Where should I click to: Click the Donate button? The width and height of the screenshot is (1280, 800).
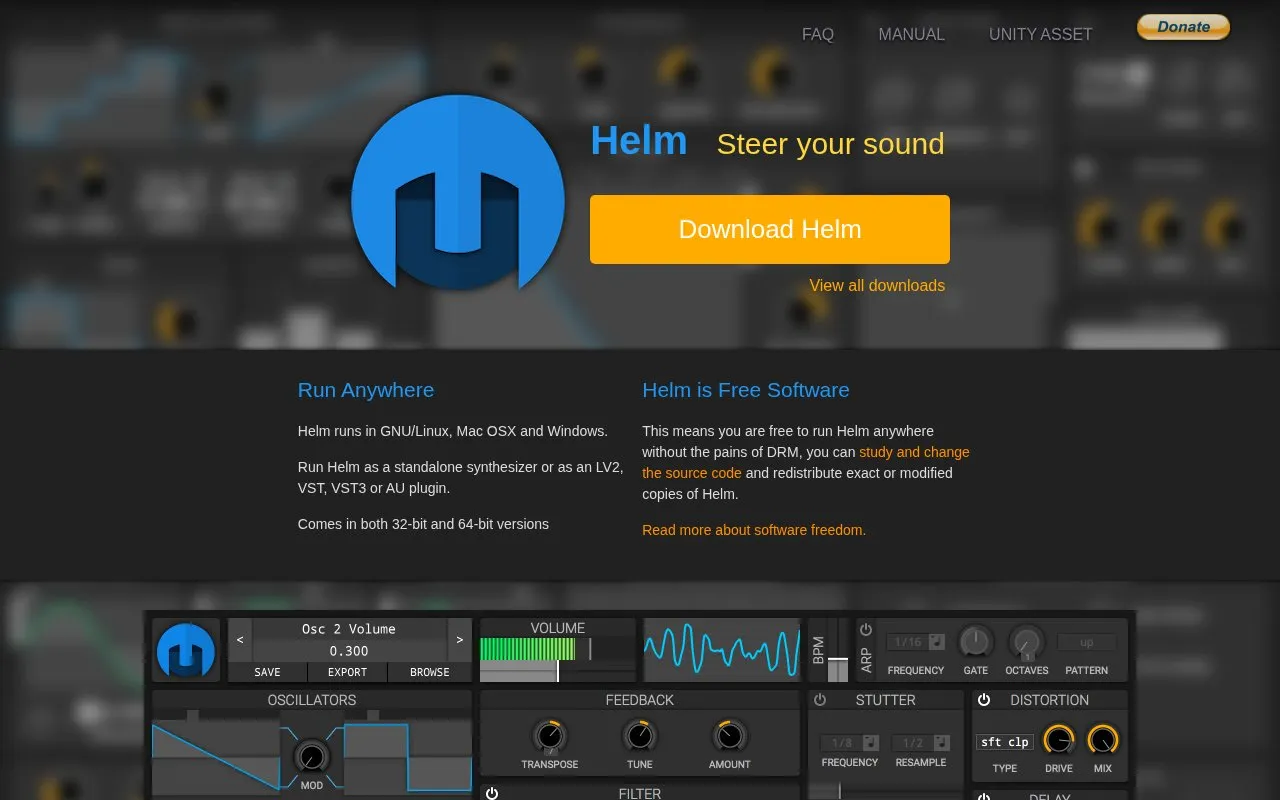[1183, 28]
